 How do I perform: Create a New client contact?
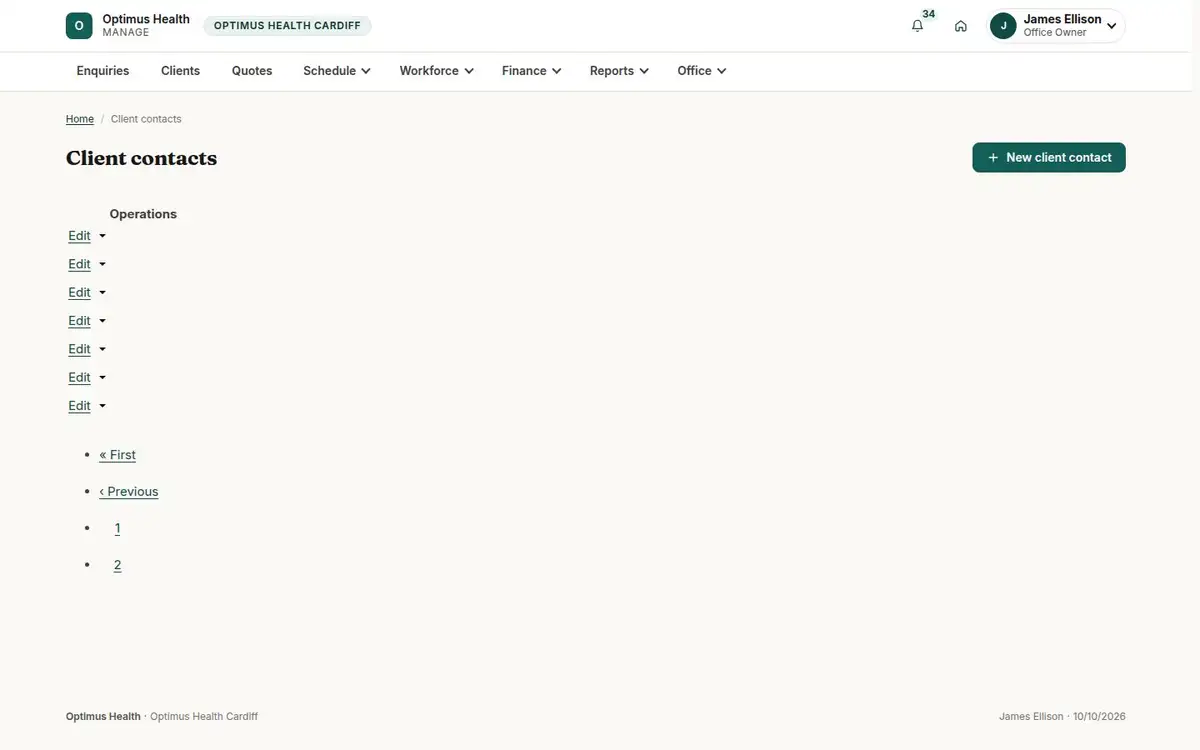pos(1049,157)
